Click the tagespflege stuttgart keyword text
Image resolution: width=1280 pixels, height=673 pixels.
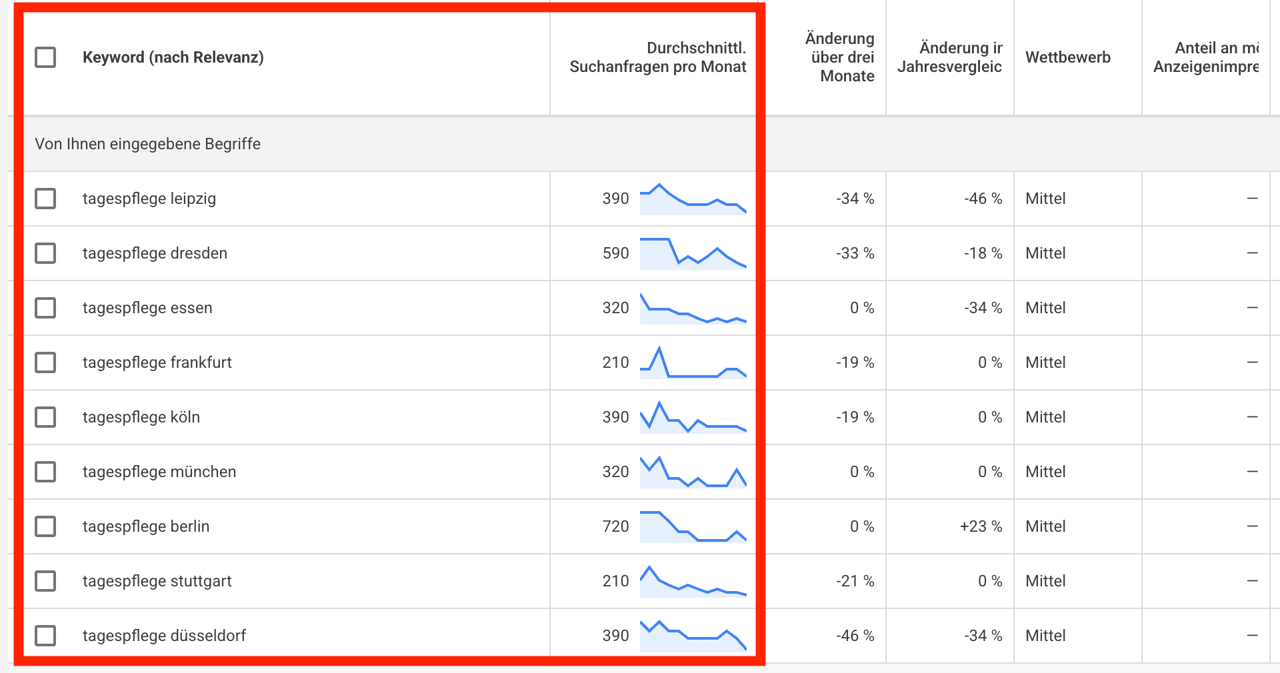point(157,580)
